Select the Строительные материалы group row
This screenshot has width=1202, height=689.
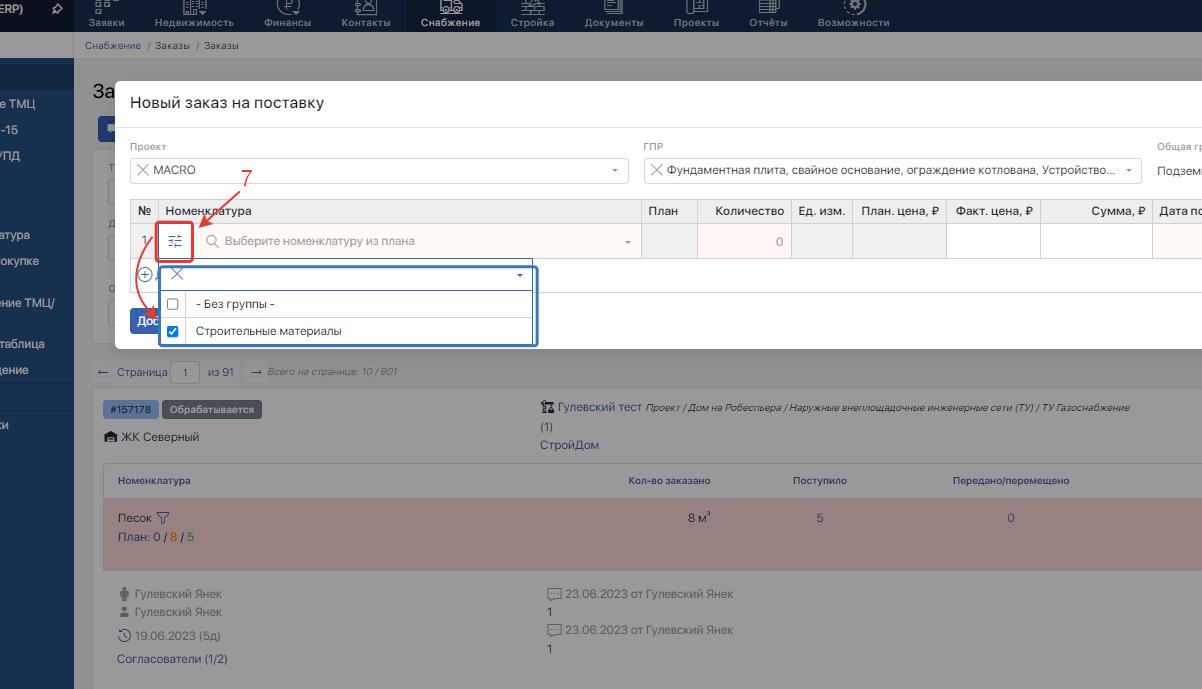tap(346, 331)
